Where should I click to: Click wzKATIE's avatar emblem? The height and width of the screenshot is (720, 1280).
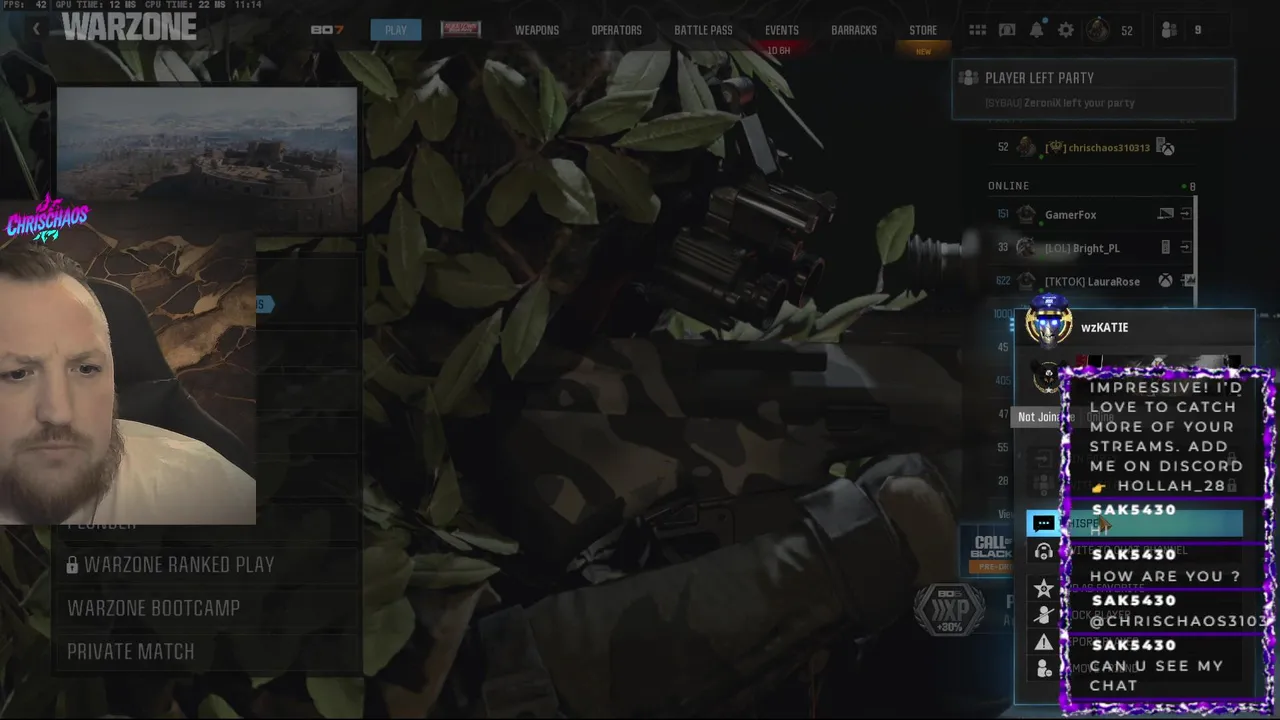pos(1048,320)
